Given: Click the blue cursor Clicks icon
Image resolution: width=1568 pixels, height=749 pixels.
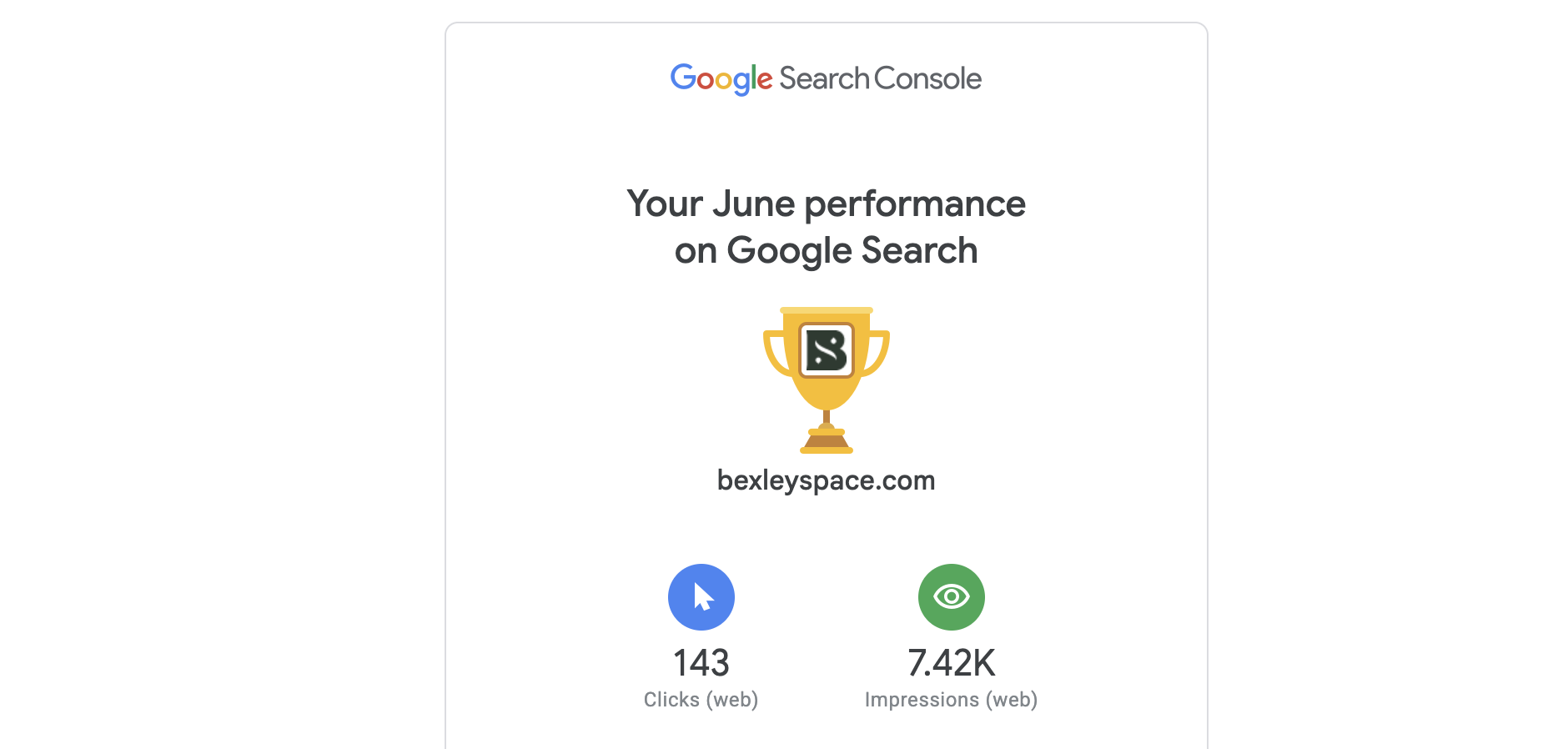Looking at the screenshot, I should click(x=701, y=597).
